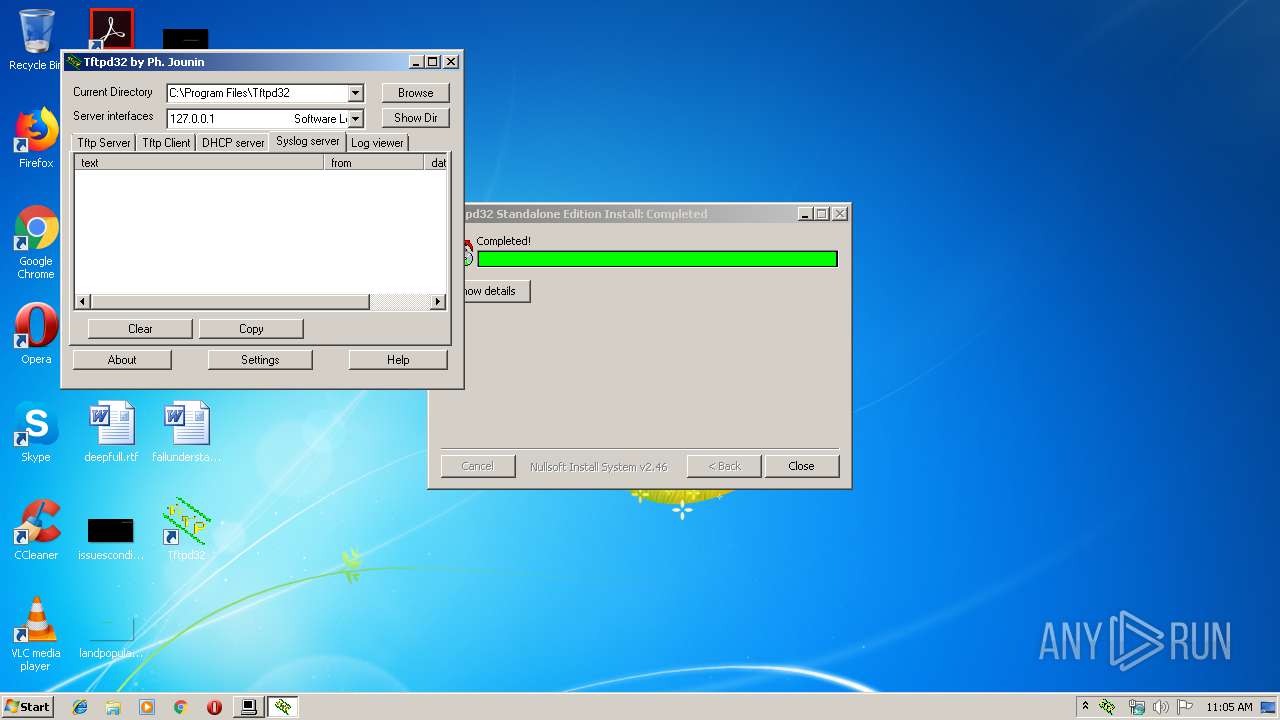1280x720 pixels.
Task: Open Skype from the desktop
Action: (x=36, y=431)
